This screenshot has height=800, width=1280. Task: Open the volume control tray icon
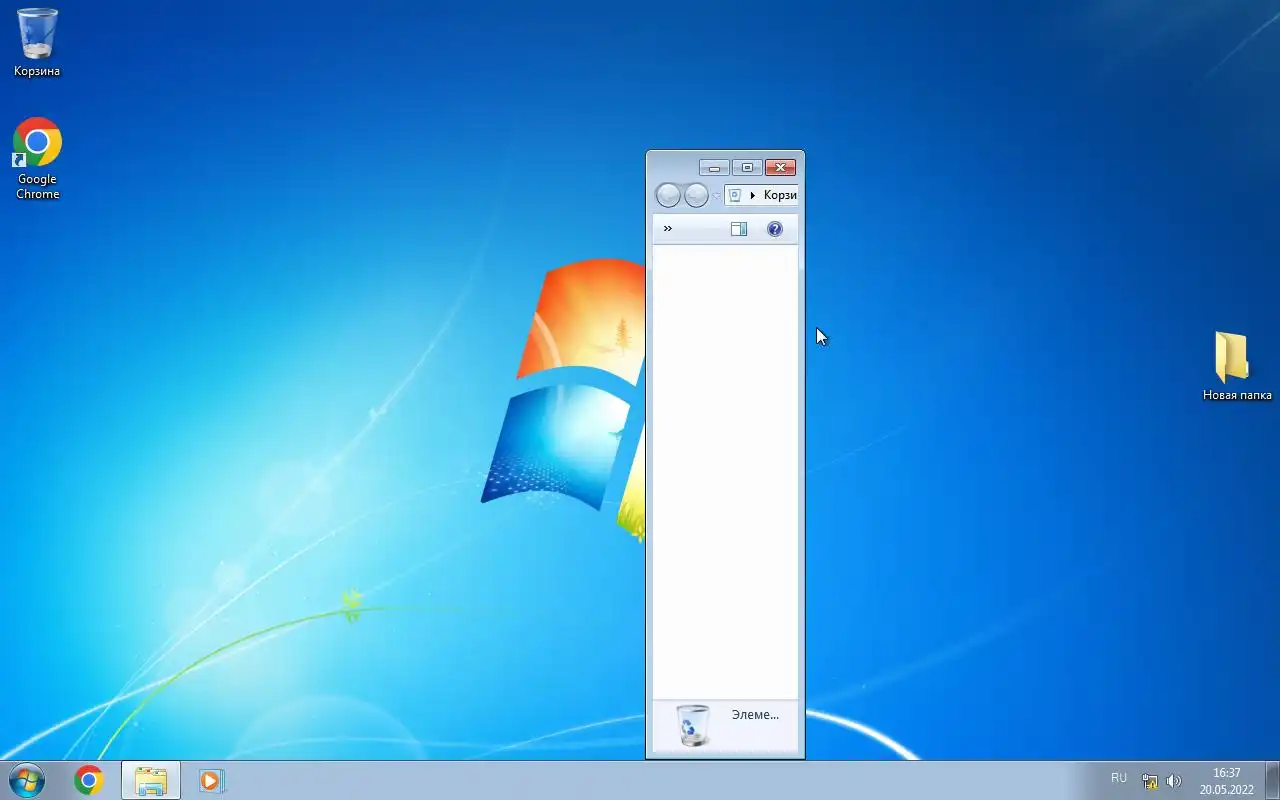pyautogui.click(x=1174, y=781)
